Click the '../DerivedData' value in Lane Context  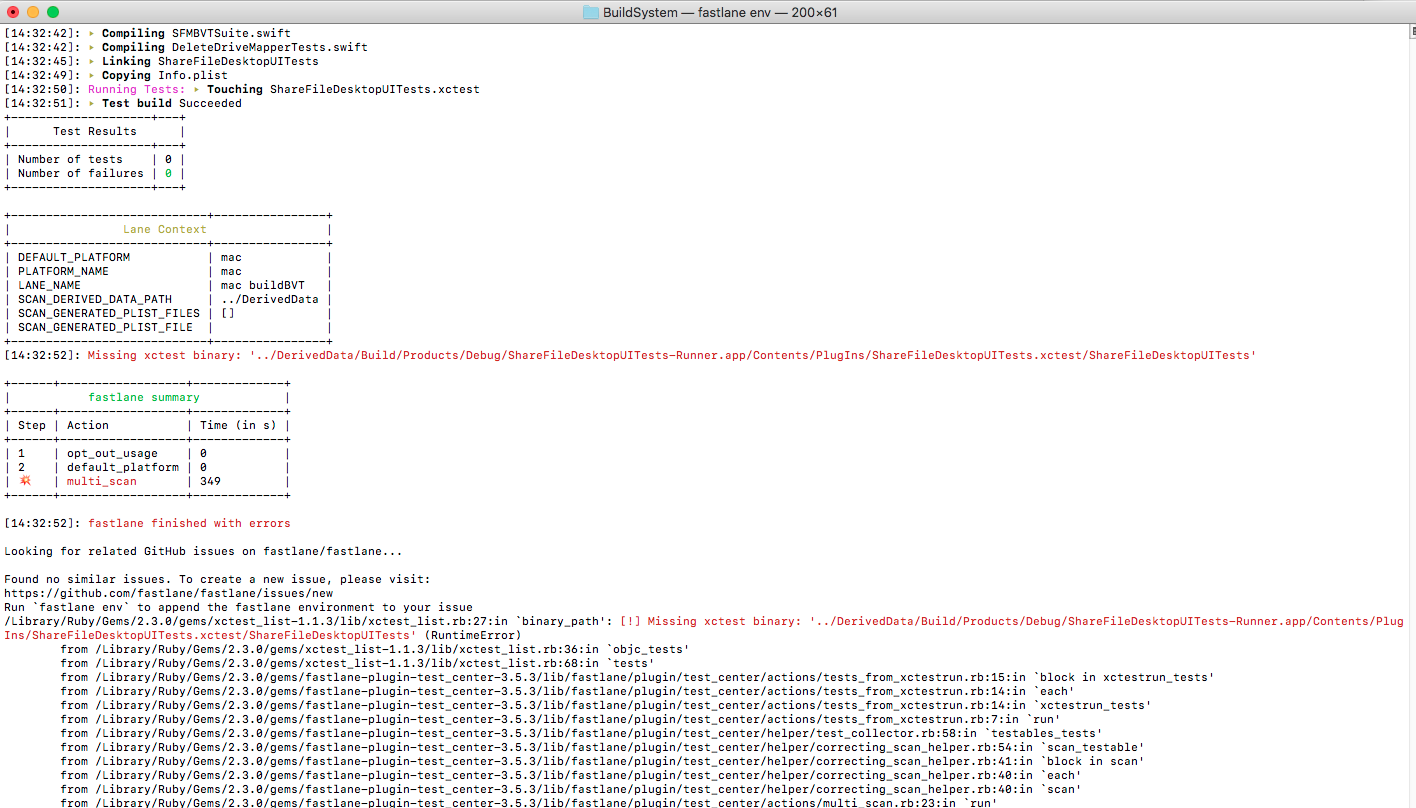270,299
